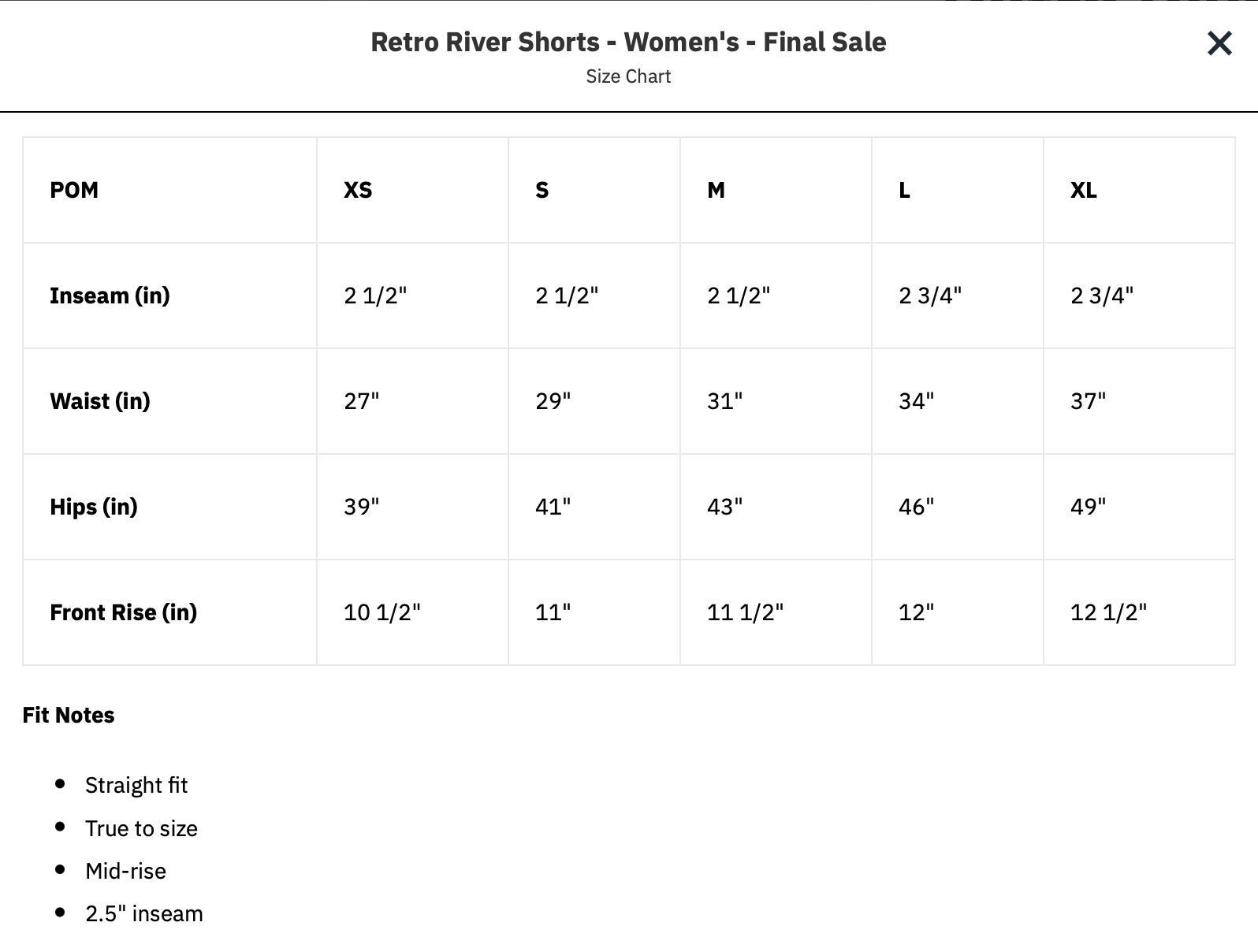Click the Inseam (in) row label
Screen dimensions: 1258x952
(110, 296)
